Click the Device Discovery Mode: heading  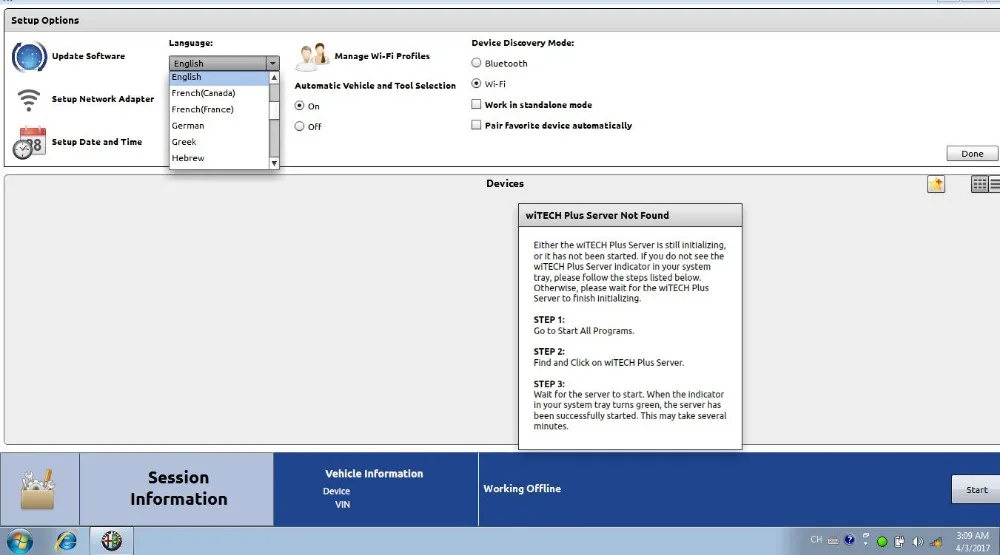coord(522,43)
